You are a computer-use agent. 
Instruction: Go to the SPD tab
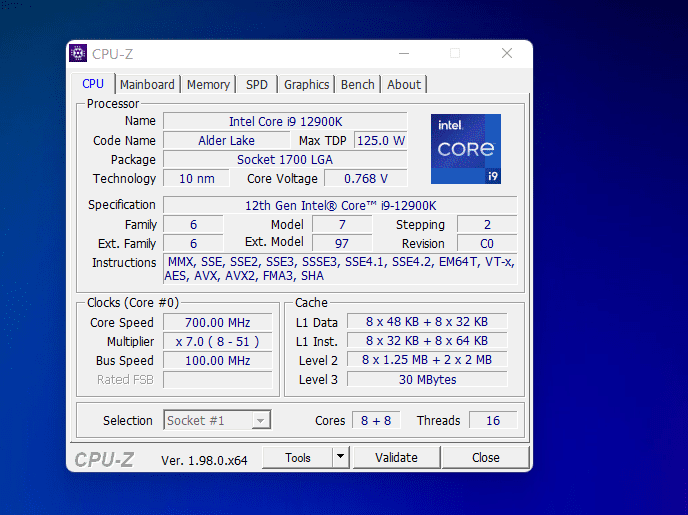[x=257, y=84]
